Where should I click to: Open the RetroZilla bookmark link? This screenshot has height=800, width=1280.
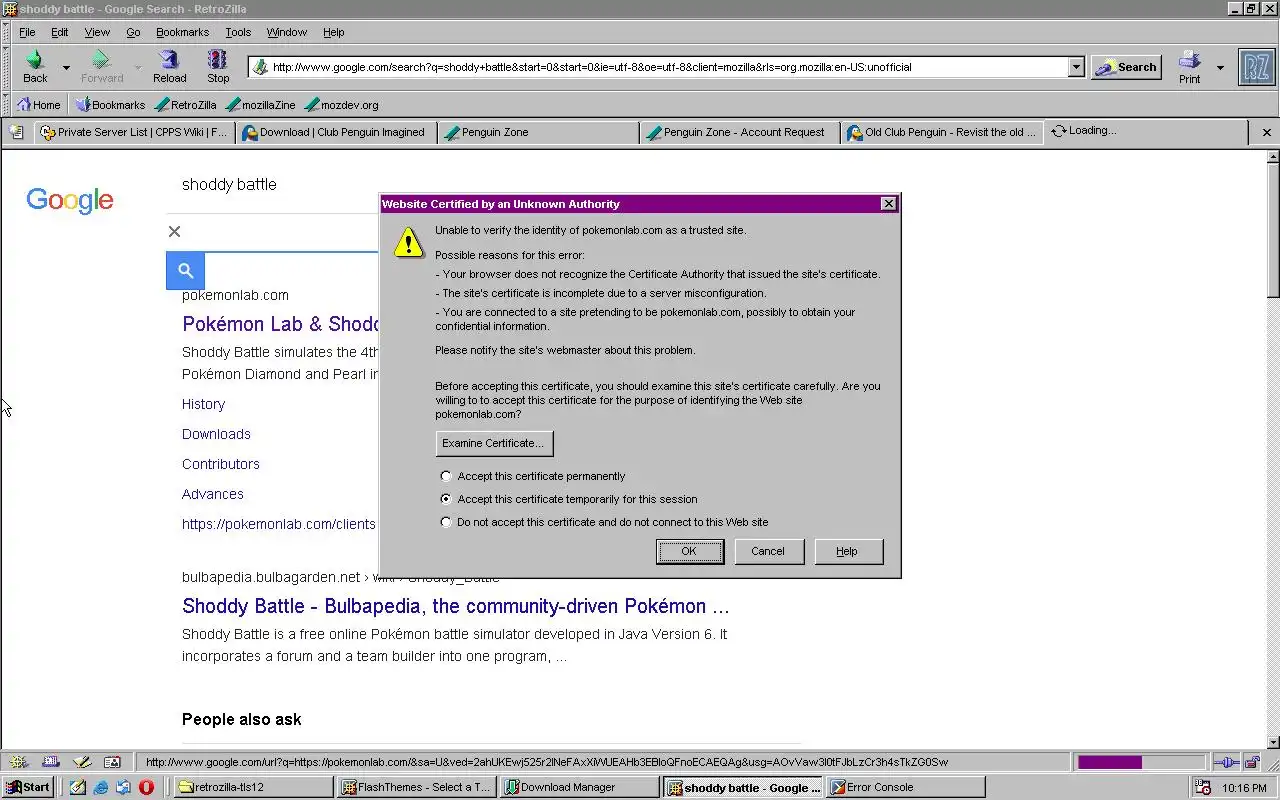186,104
